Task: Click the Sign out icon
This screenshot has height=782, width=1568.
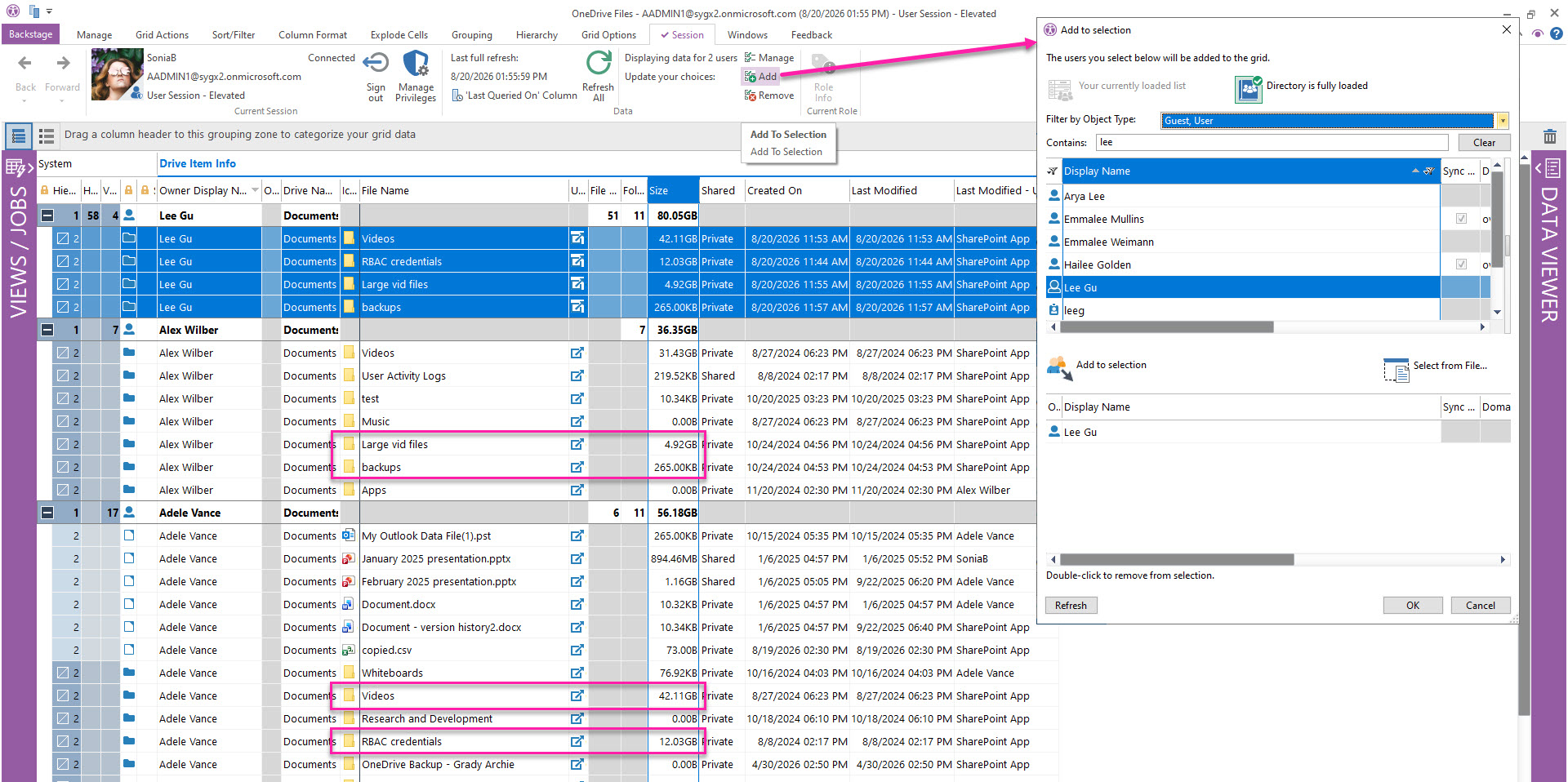Action: [x=376, y=64]
